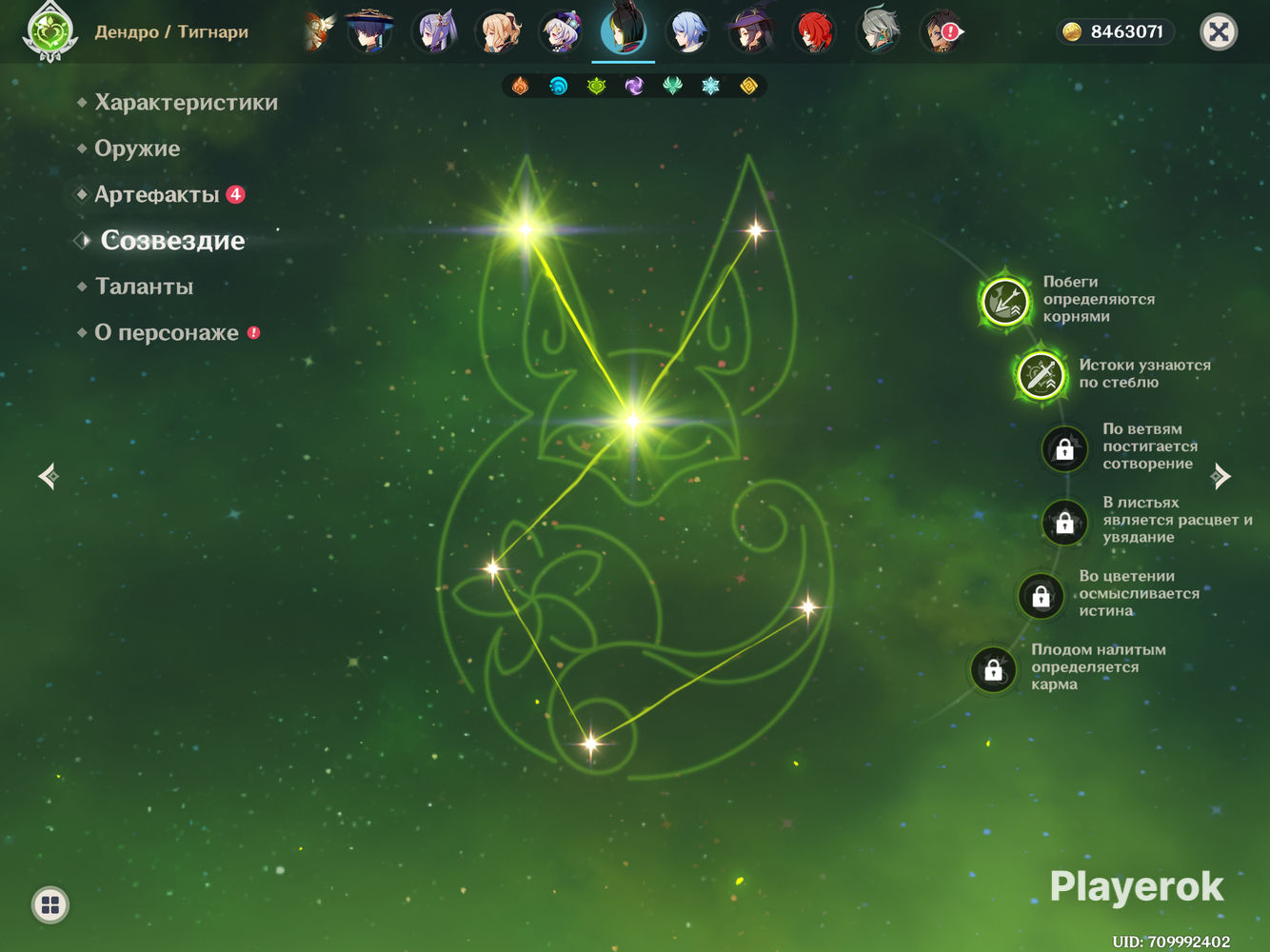The width and height of the screenshot is (1270, 952).
Task: Open the О персонаже section
Action: pyautogui.click(x=167, y=332)
